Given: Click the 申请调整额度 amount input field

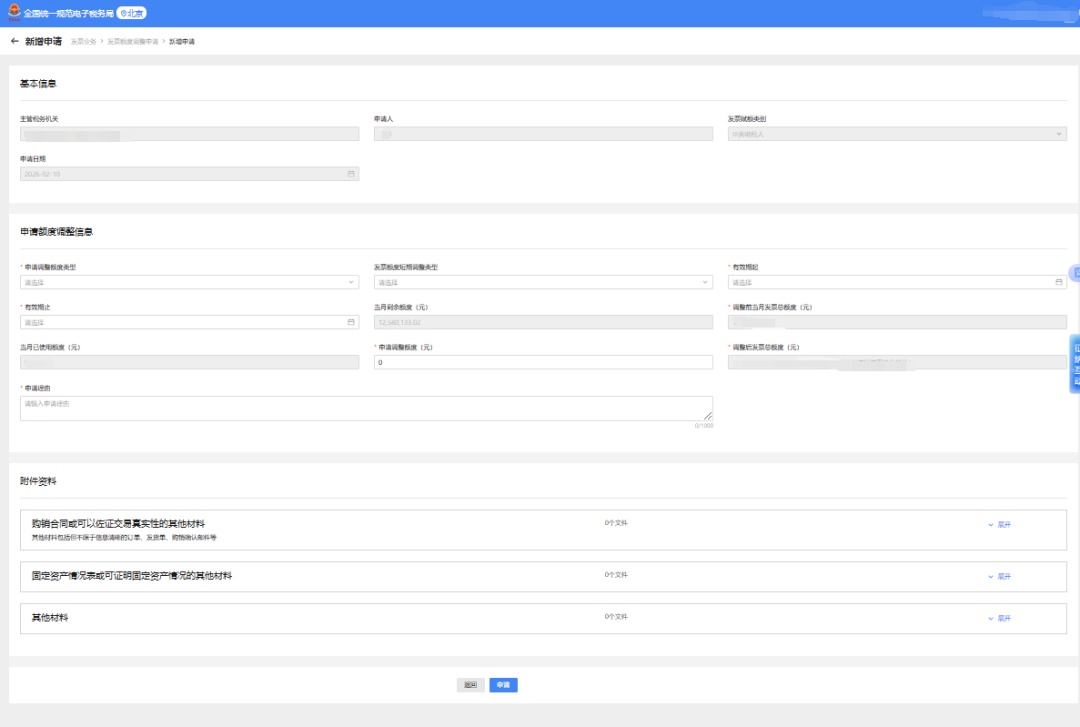Looking at the screenshot, I should coord(543,362).
